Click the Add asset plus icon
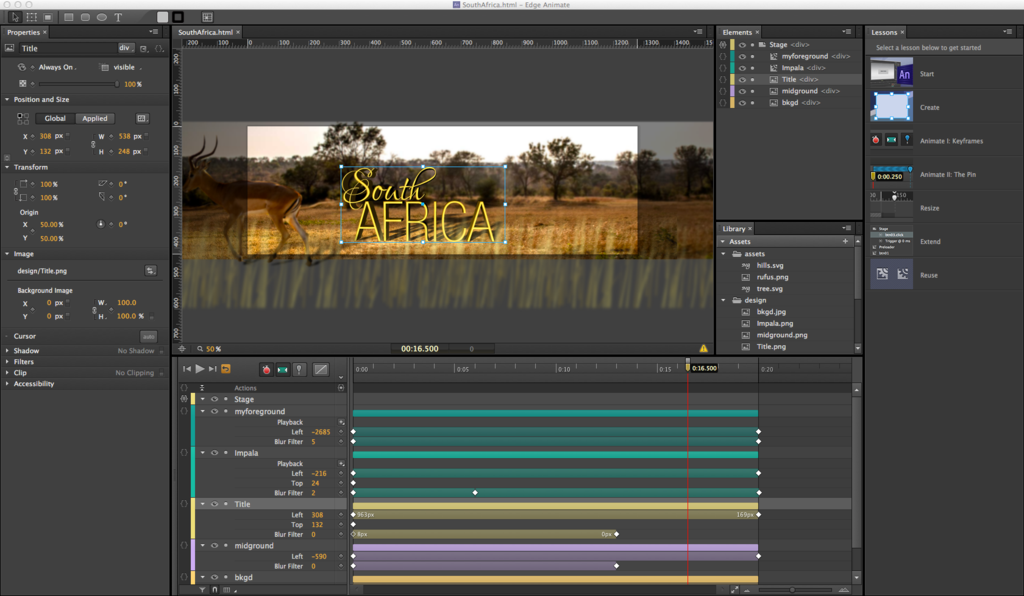 (x=845, y=241)
